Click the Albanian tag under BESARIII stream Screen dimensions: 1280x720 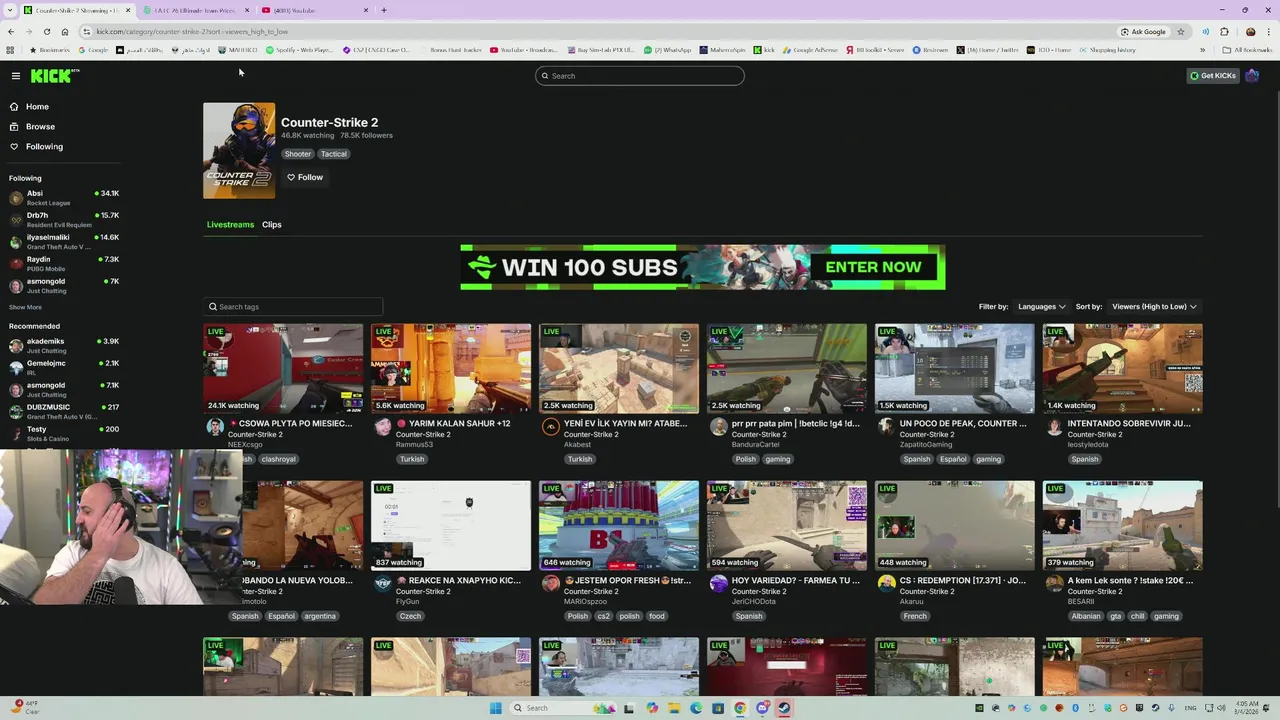[x=1085, y=616]
